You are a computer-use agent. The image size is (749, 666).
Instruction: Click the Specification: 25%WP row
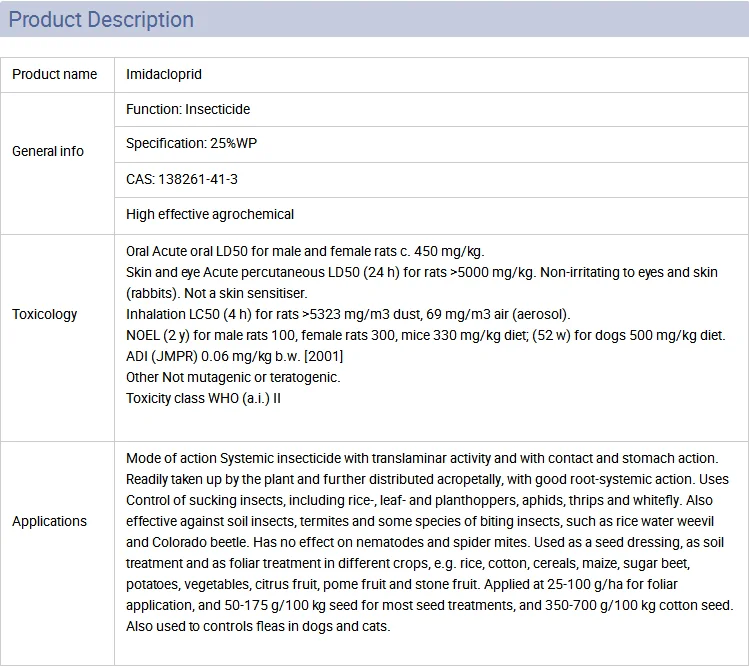(191, 144)
